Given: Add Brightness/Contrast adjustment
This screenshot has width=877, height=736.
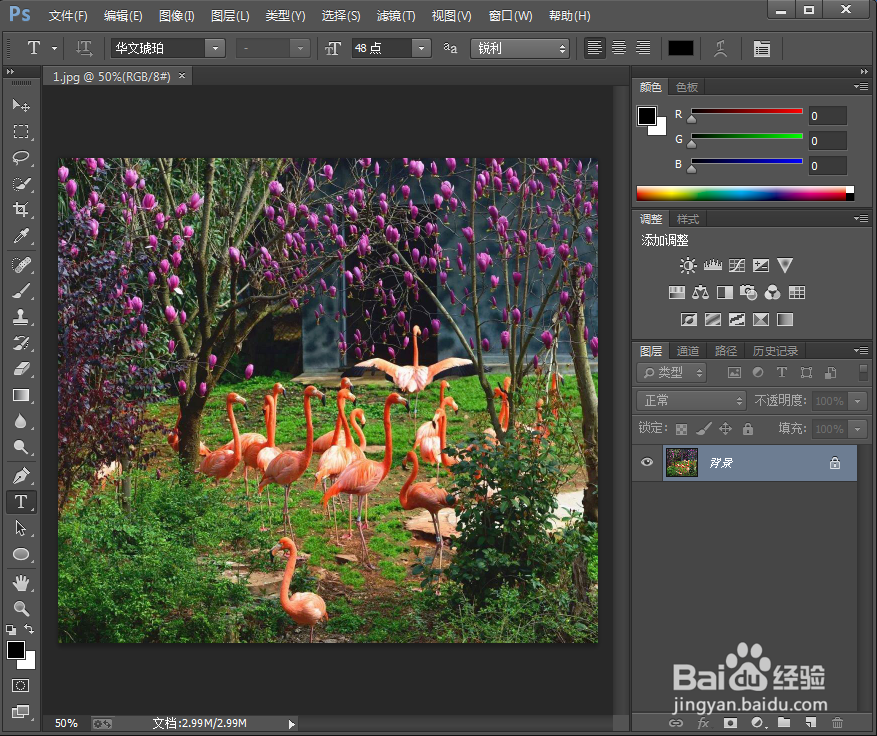Looking at the screenshot, I should 688,265.
